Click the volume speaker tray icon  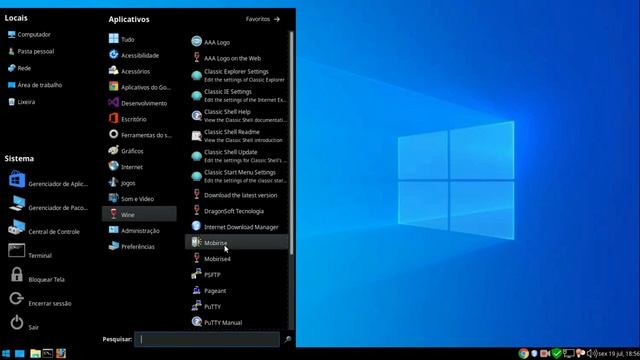[592, 353]
